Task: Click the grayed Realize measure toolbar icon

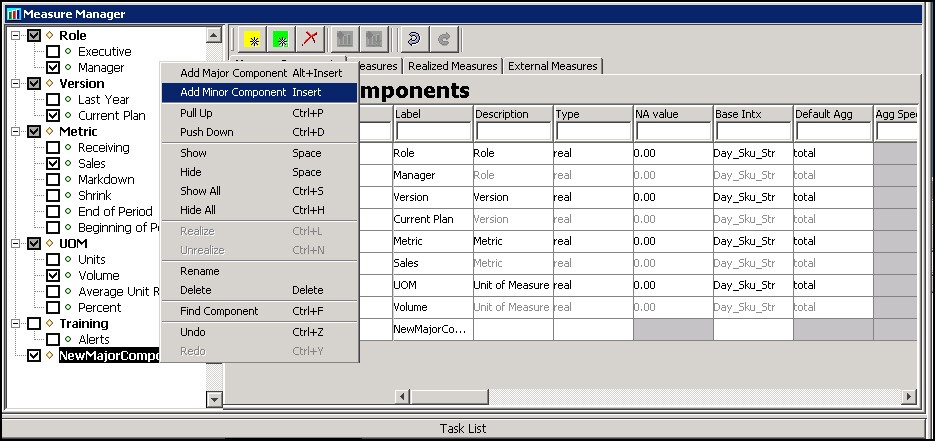Action: click(345, 40)
